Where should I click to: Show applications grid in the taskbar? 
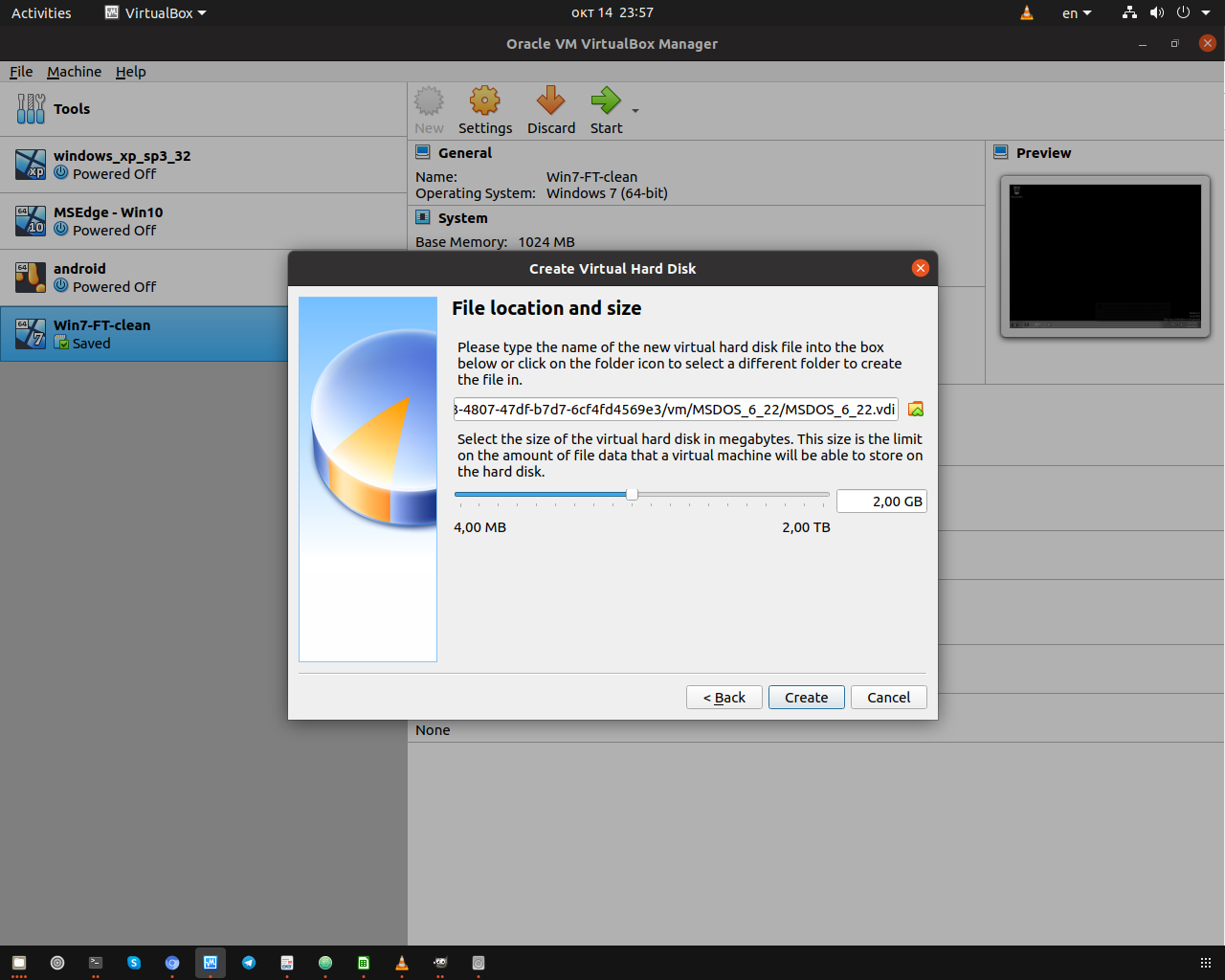(x=1205, y=963)
